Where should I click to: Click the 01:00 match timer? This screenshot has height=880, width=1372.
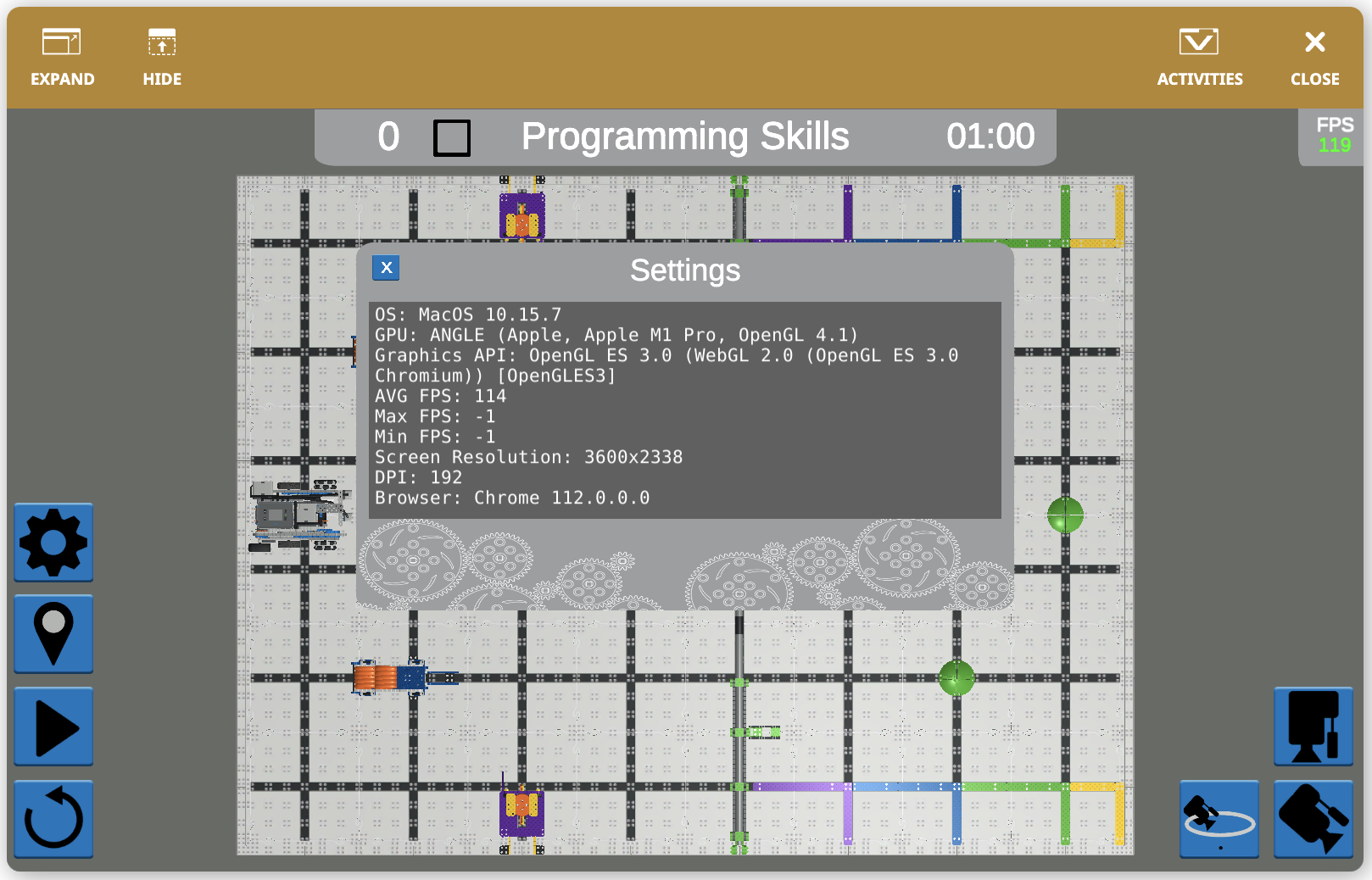coord(991,136)
